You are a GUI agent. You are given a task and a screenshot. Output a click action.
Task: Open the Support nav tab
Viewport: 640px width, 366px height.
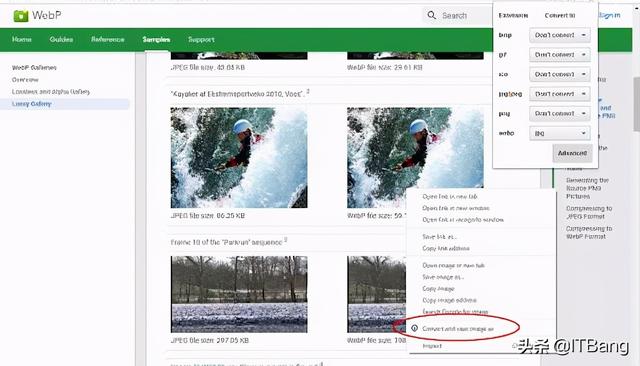coord(201,40)
